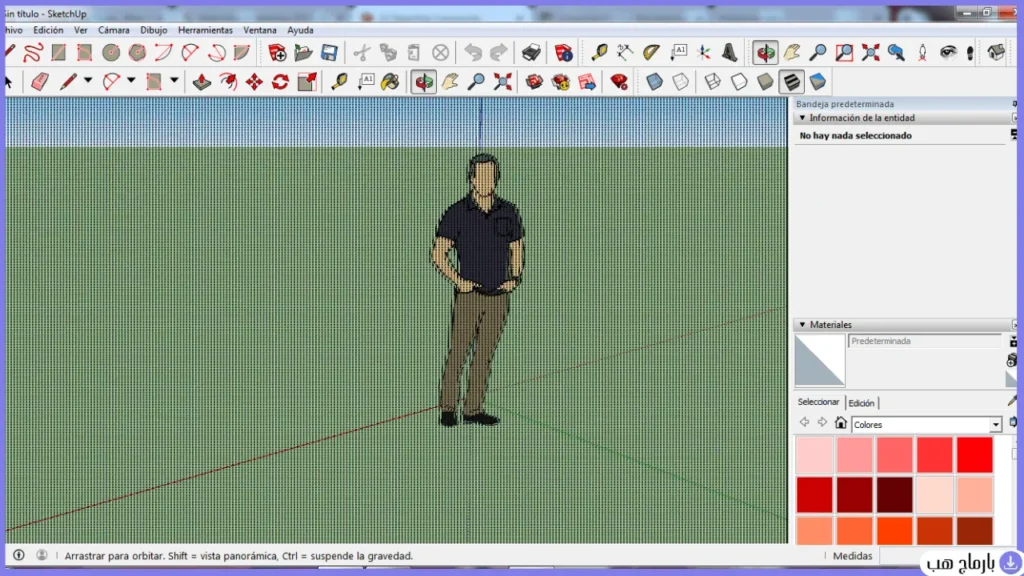Pick the pure bright red swatch
The height and width of the screenshot is (576, 1024).
975,455
